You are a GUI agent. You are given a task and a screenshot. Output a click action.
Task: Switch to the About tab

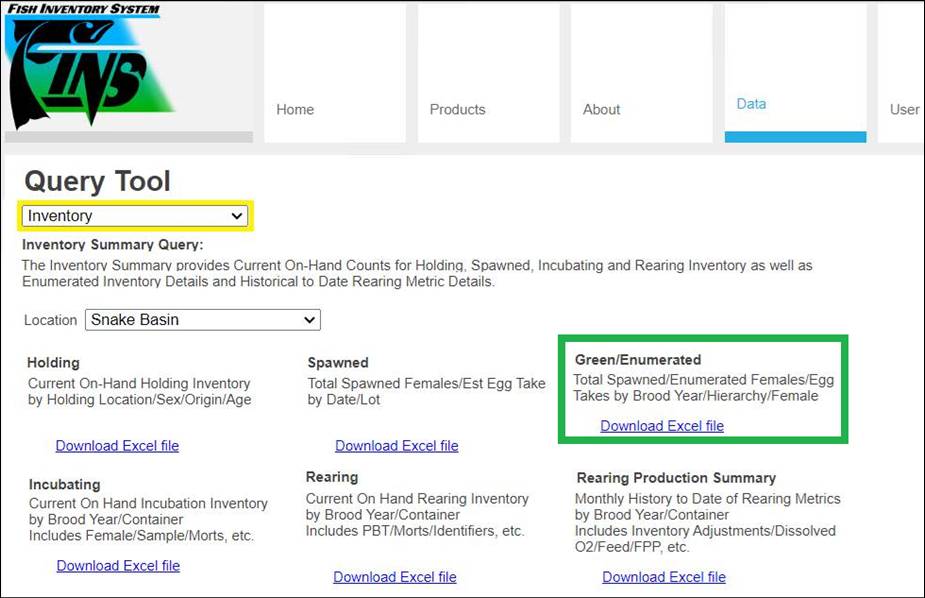tap(601, 110)
